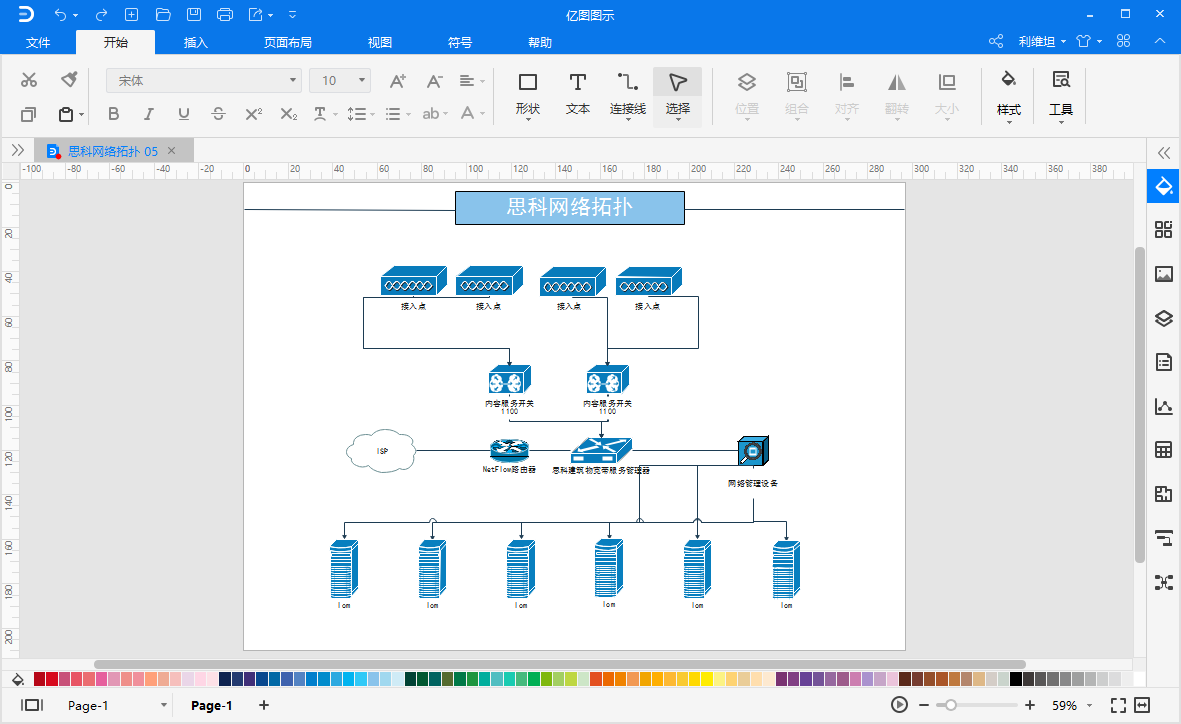
Task: Open the font color A dropdown
Action: click(472, 114)
